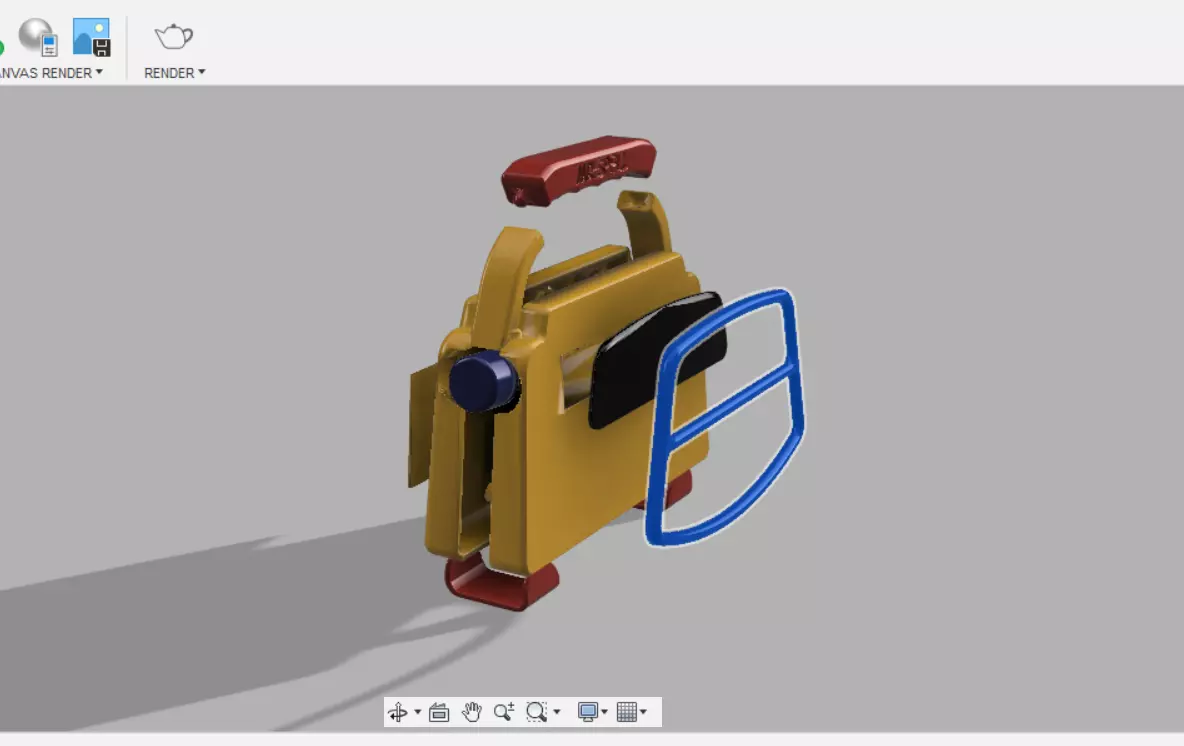Click the Render teapot icon
The image size is (1184, 746).
[x=174, y=36]
